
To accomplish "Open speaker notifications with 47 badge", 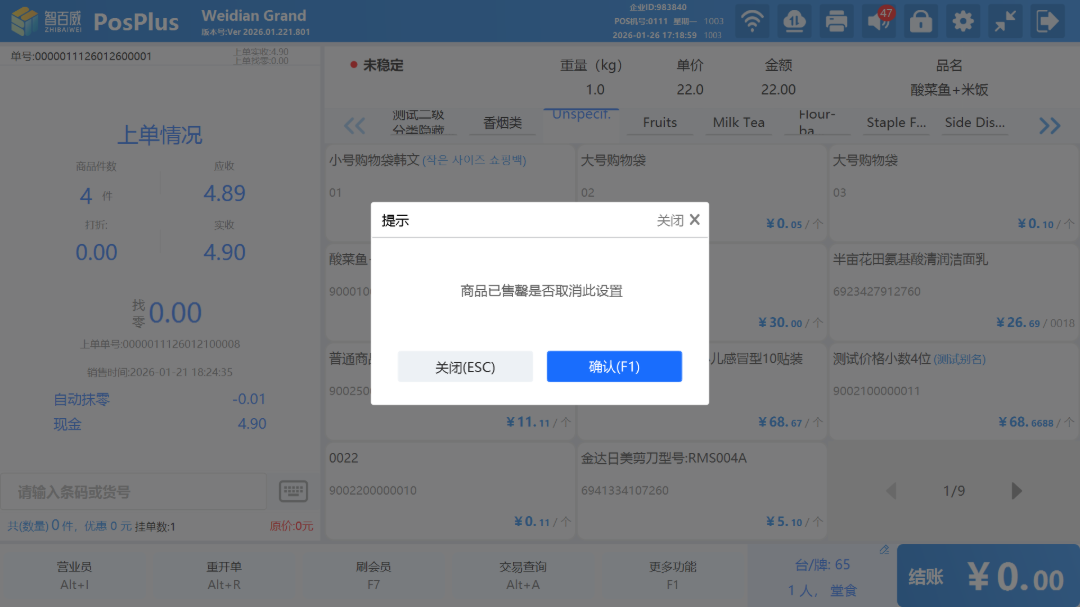I will (x=879, y=21).
